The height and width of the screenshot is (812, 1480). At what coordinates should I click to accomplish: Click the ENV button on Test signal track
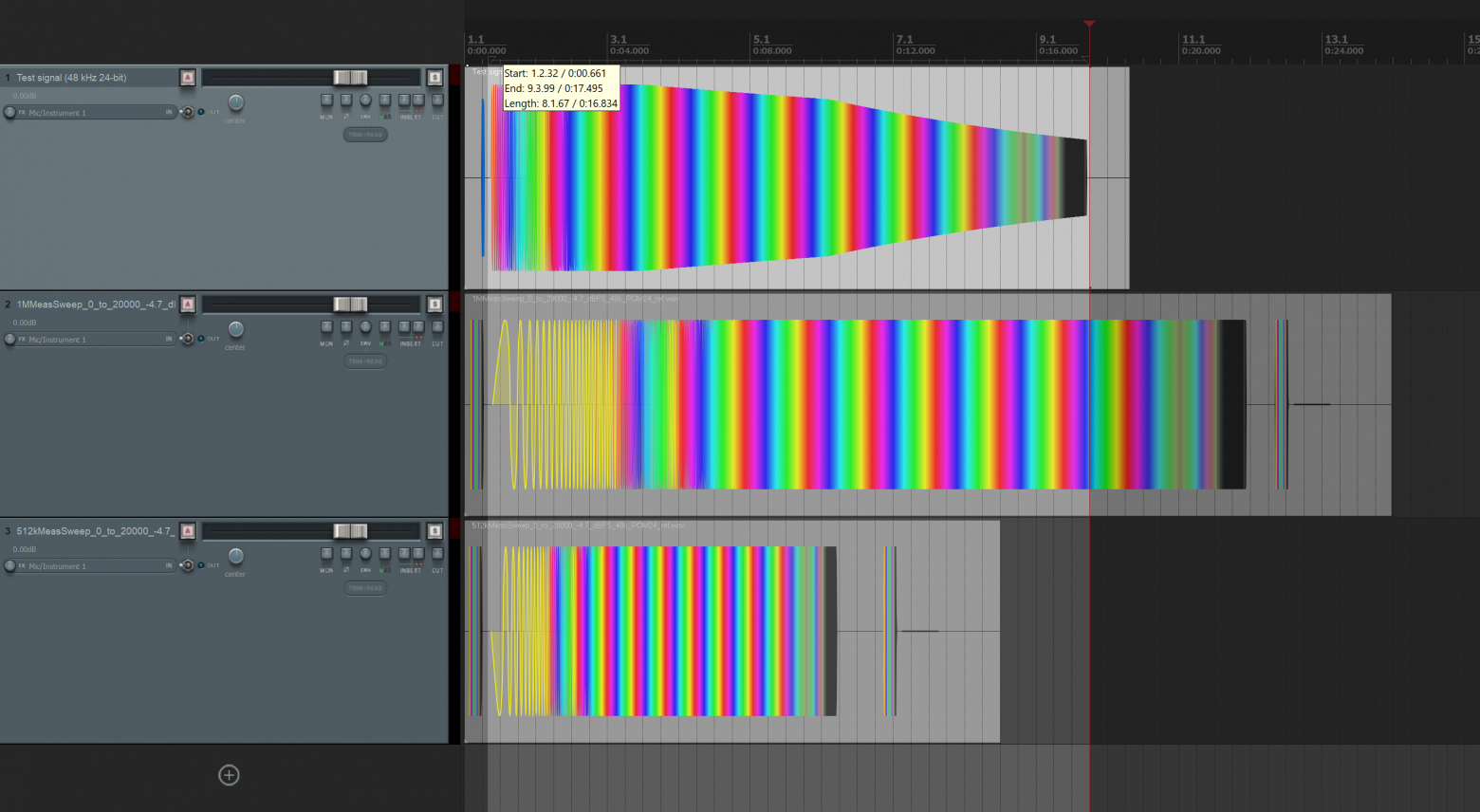(365, 100)
